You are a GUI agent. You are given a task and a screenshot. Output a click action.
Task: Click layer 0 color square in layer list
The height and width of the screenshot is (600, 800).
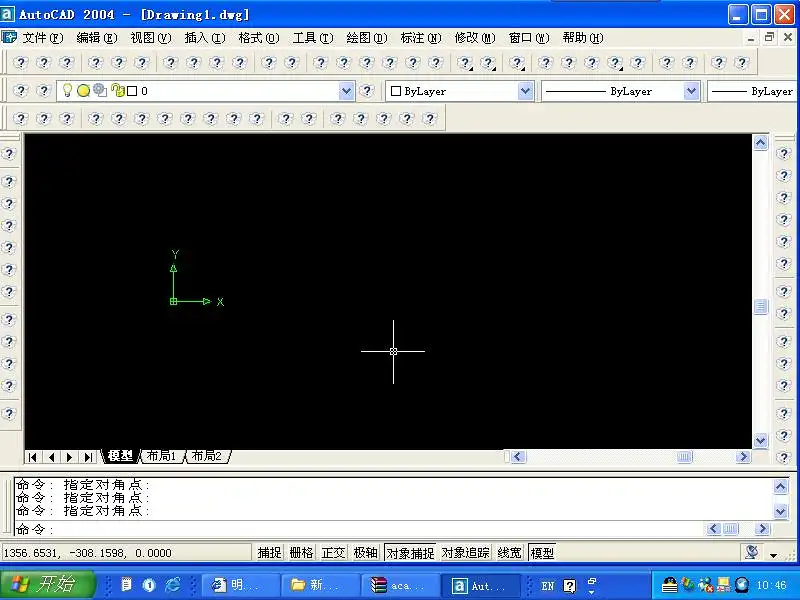[132, 91]
